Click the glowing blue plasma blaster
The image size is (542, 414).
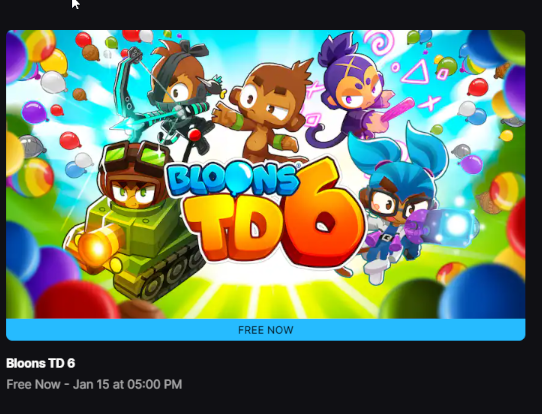[x=444, y=226]
